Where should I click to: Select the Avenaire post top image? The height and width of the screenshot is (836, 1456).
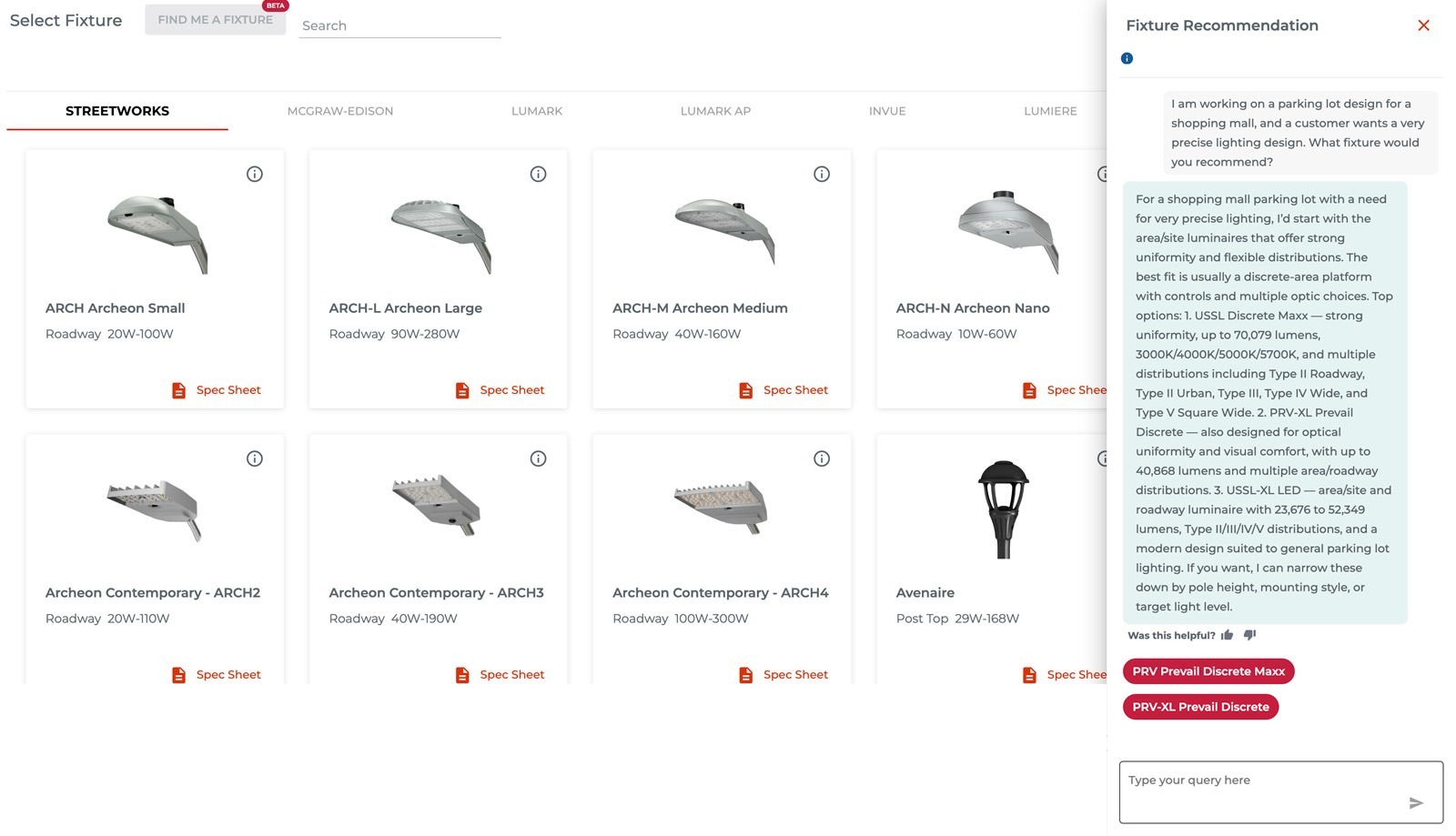[x=1003, y=509]
